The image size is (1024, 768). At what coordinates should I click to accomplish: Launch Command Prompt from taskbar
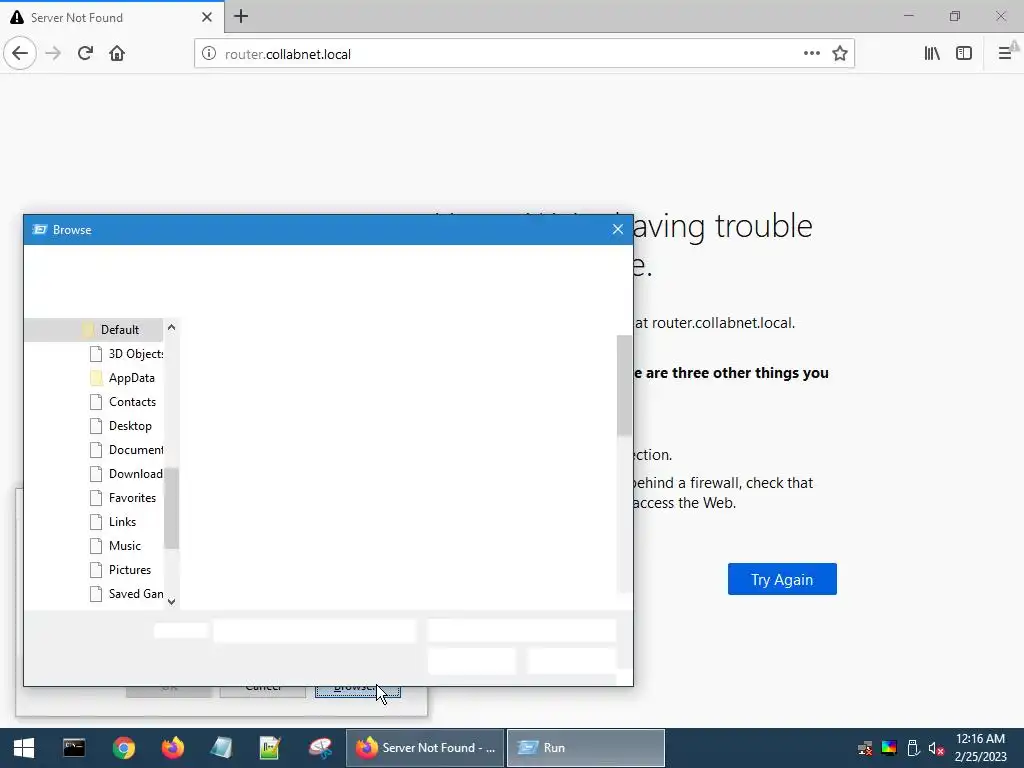coord(74,748)
